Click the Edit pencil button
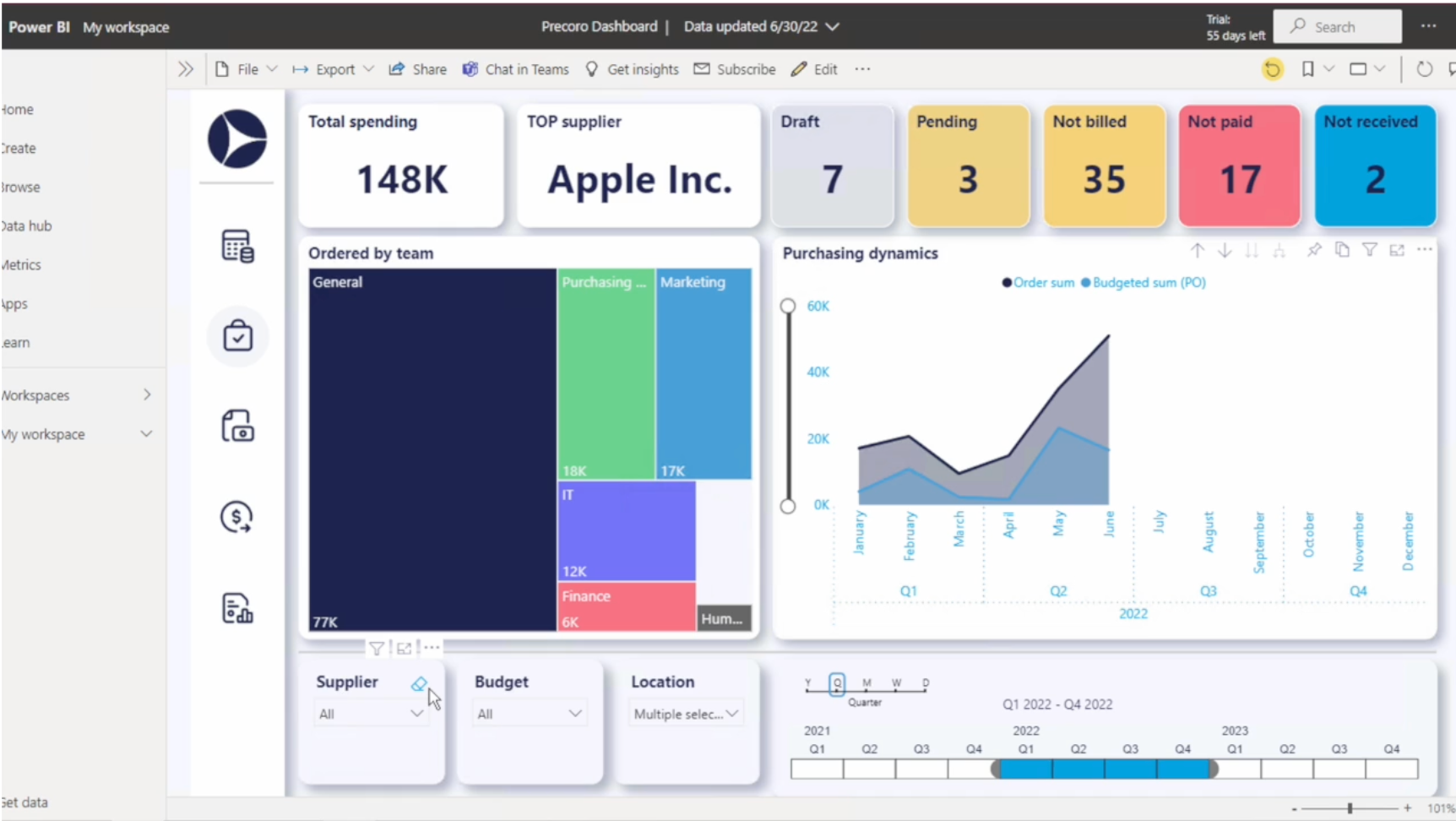 pyautogui.click(x=814, y=69)
